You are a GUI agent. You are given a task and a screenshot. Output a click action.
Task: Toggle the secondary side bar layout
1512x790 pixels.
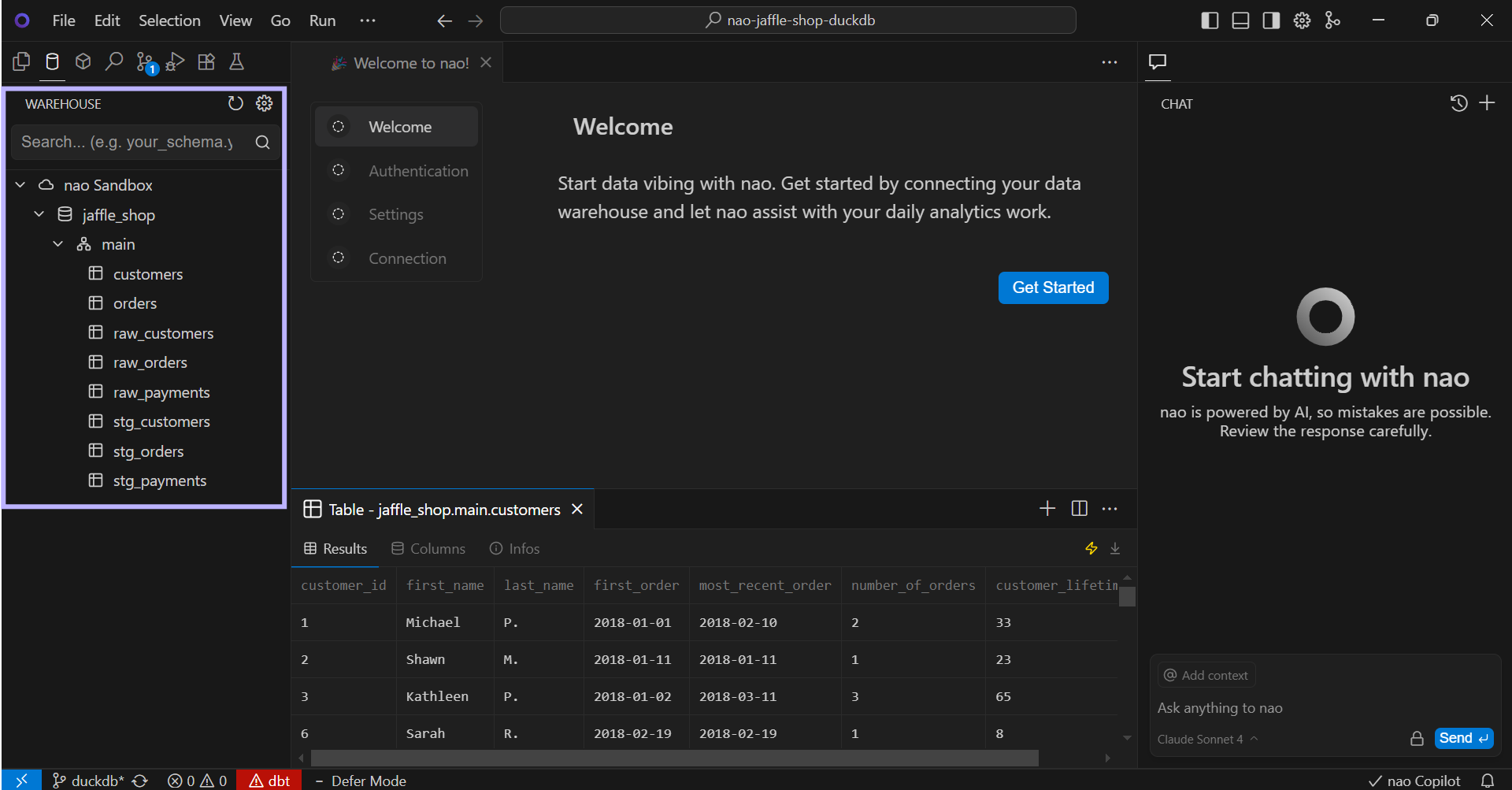pyautogui.click(x=1271, y=20)
